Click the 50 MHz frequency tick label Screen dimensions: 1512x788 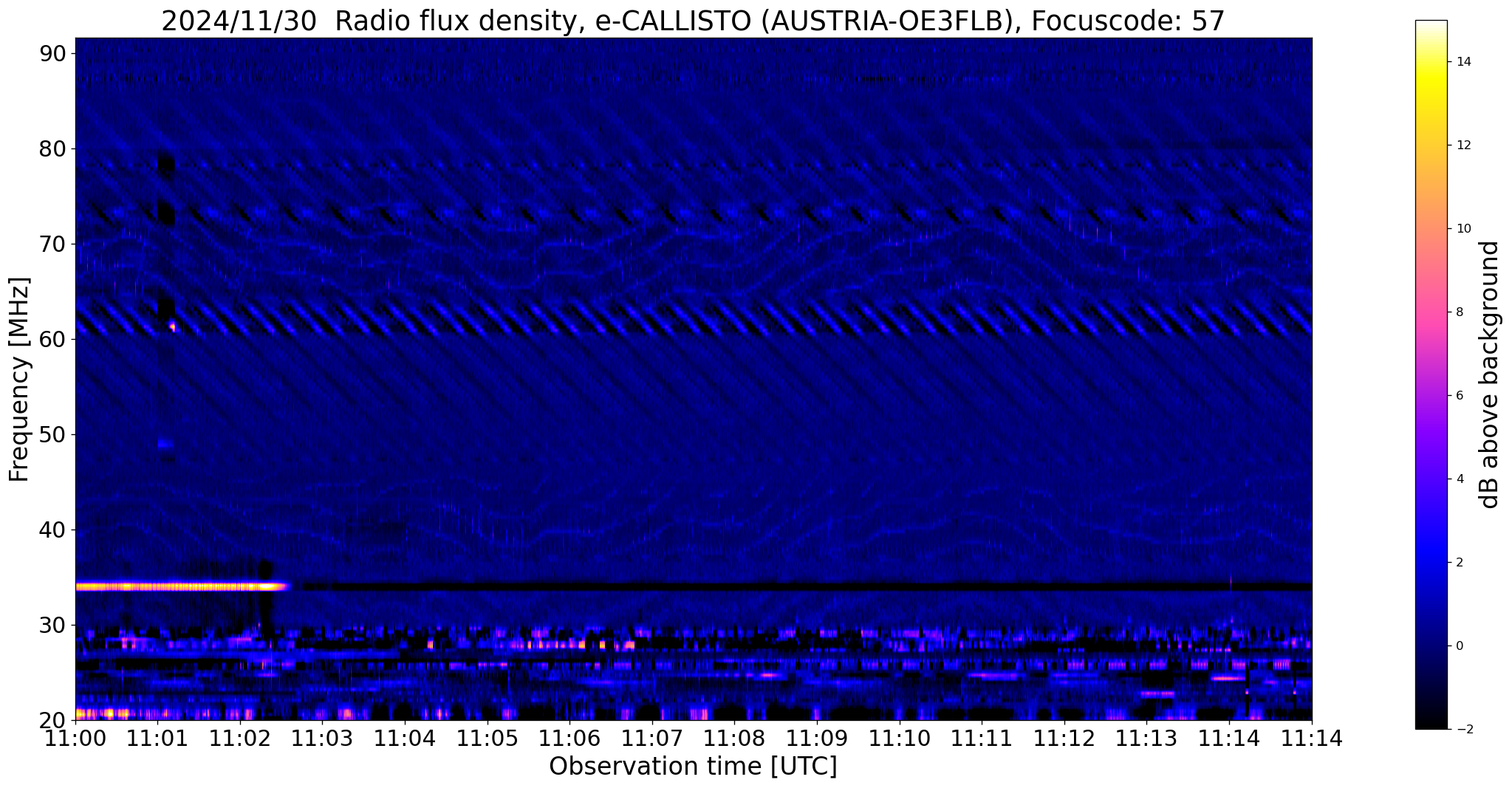pos(52,434)
